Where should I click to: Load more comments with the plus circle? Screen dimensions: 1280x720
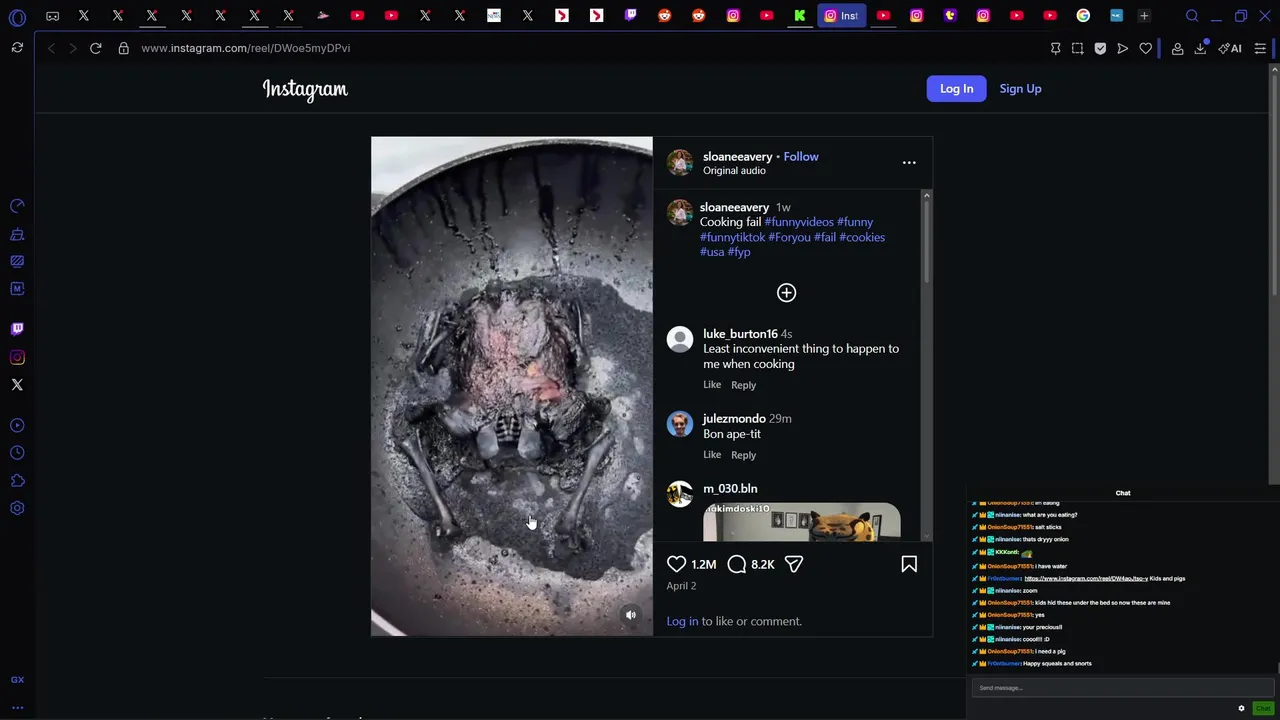pyautogui.click(x=787, y=293)
